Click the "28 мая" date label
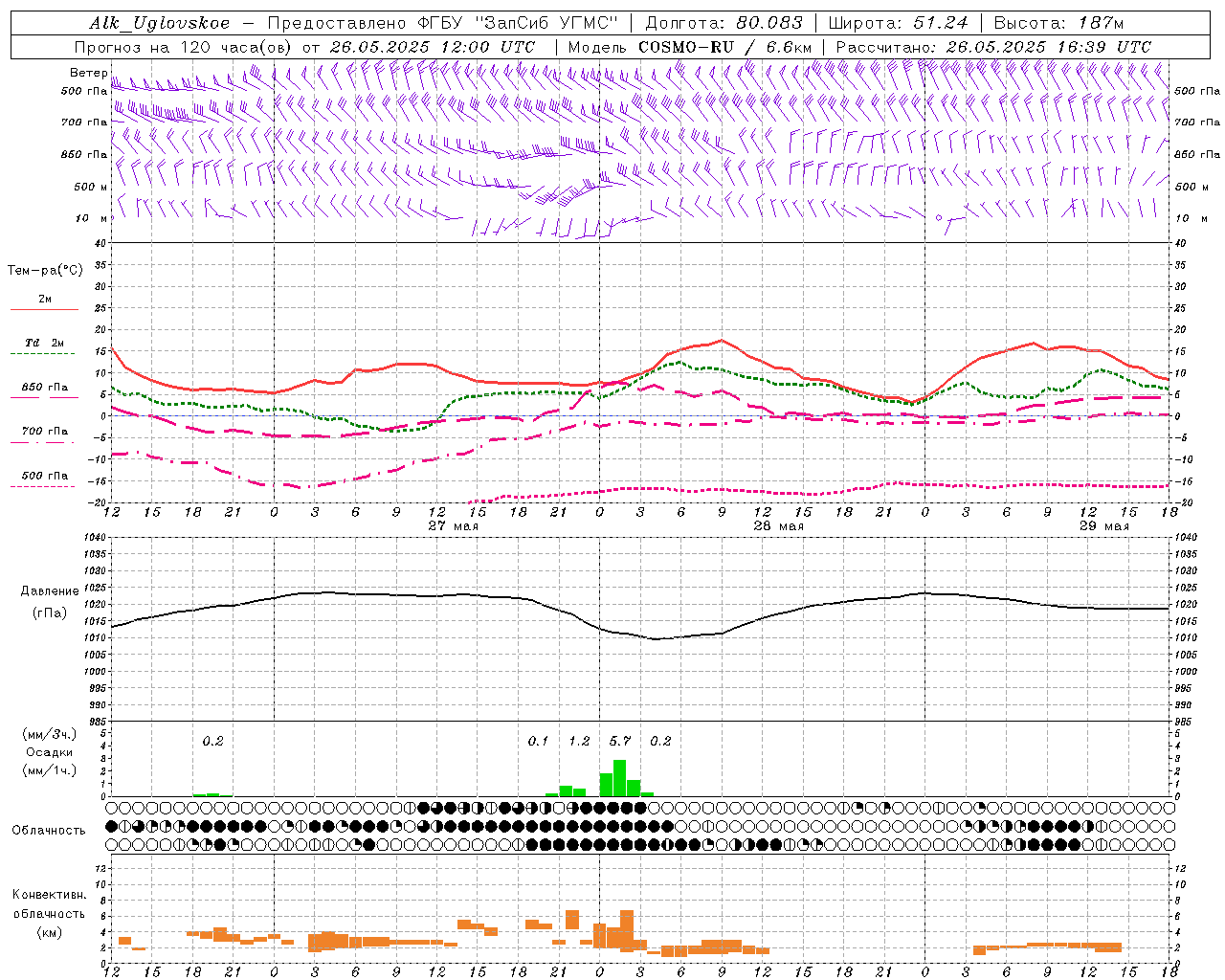Viewport: 1225px width, 980px height. coord(779,526)
